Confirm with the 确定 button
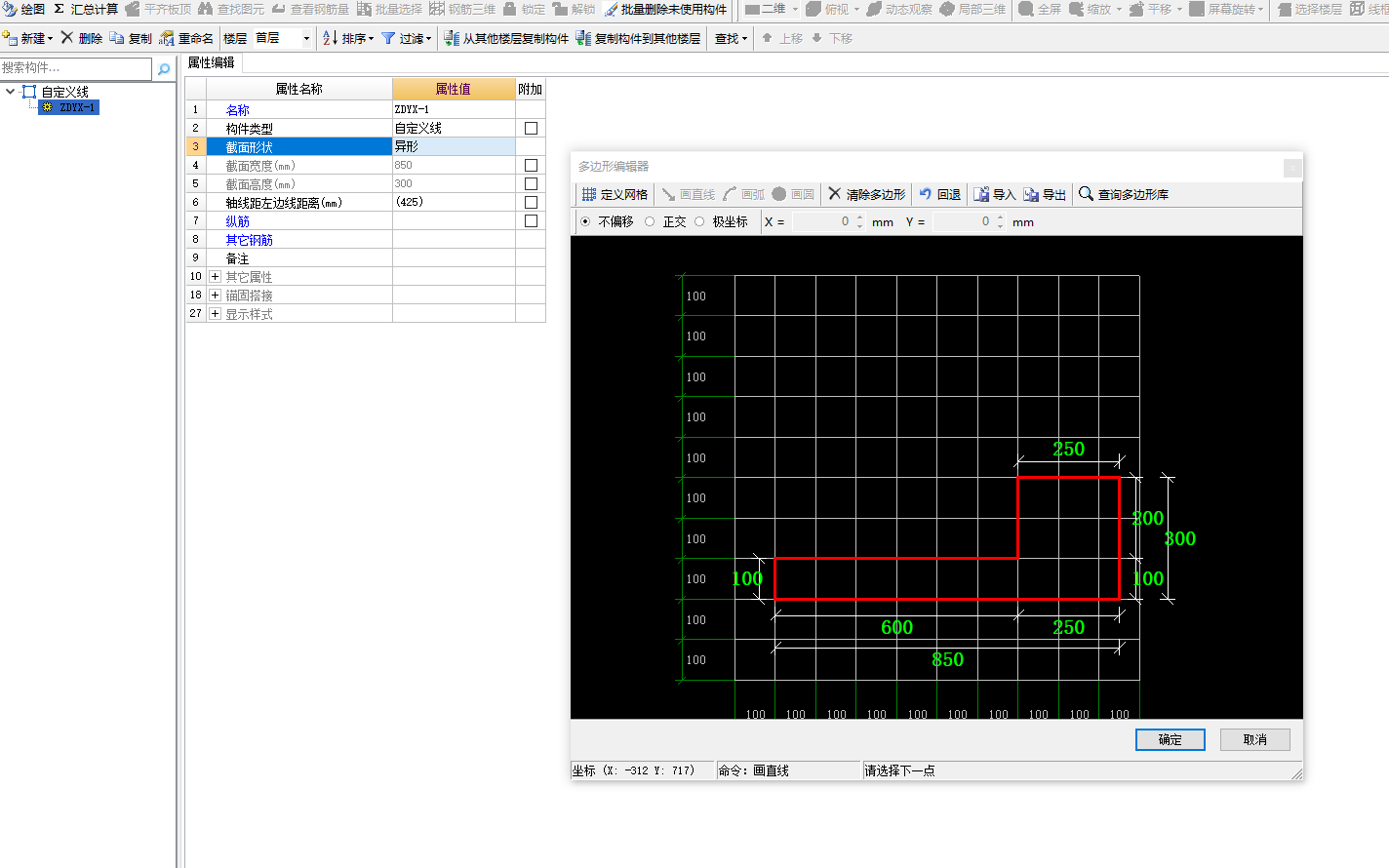The width and height of the screenshot is (1389, 868). pyautogui.click(x=1171, y=739)
